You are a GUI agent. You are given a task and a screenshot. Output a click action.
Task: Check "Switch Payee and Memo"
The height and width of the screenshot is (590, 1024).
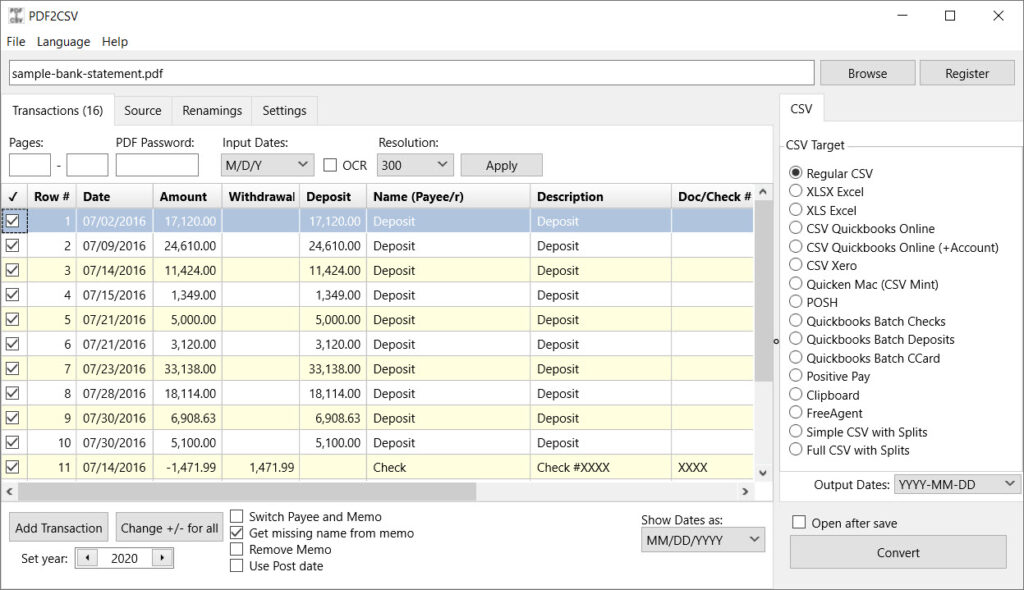[236, 517]
